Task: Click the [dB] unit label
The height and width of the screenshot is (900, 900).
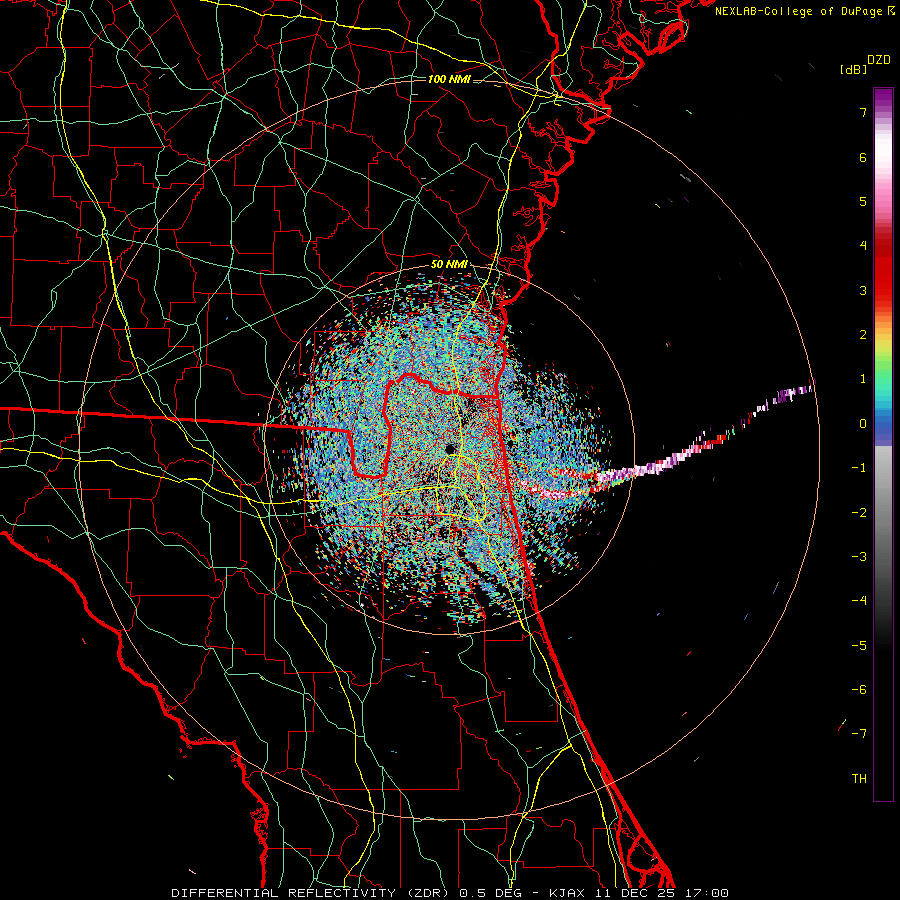Action: click(853, 69)
